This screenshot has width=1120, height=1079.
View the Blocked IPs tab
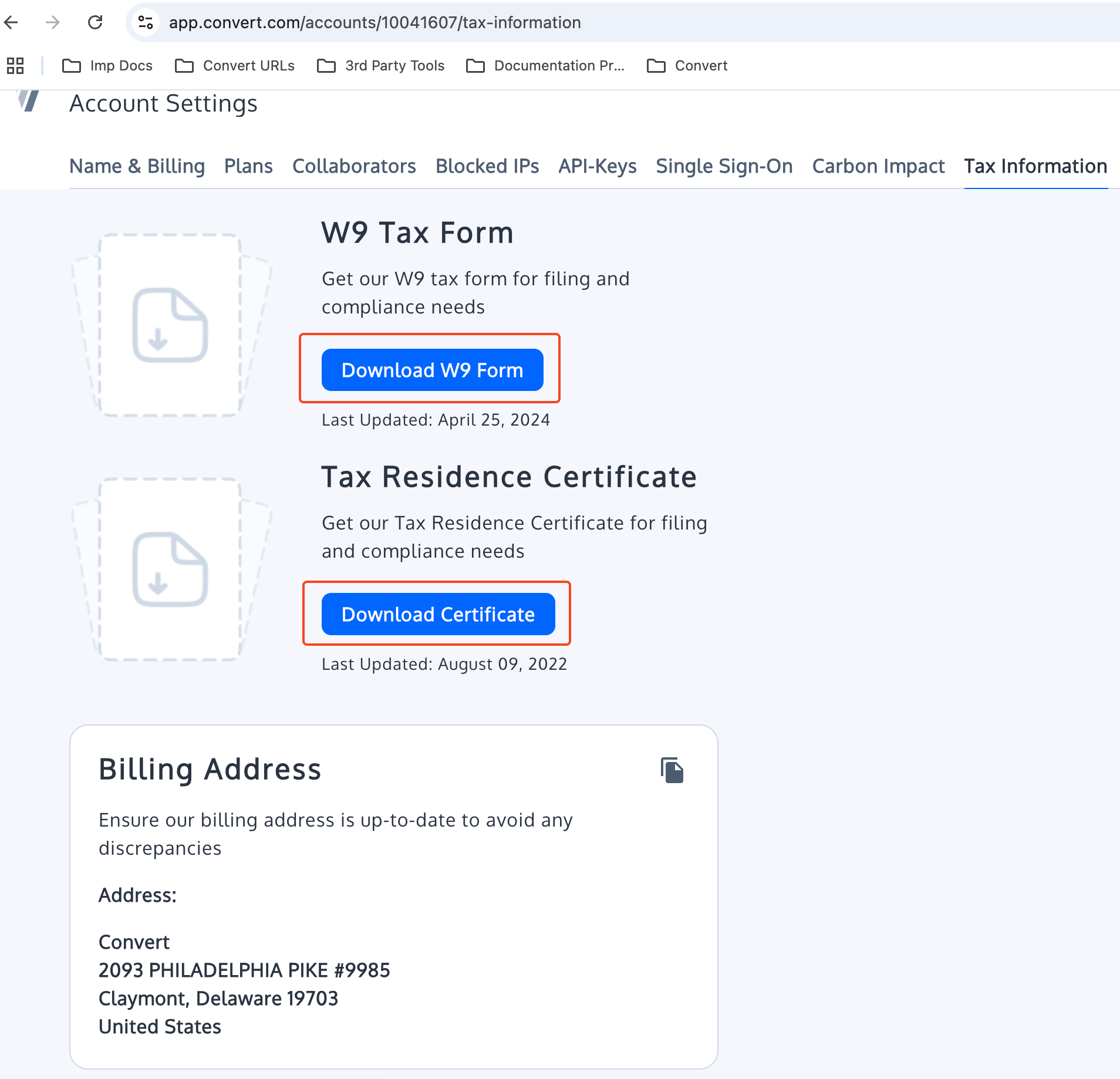pyautogui.click(x=487, y=166)
